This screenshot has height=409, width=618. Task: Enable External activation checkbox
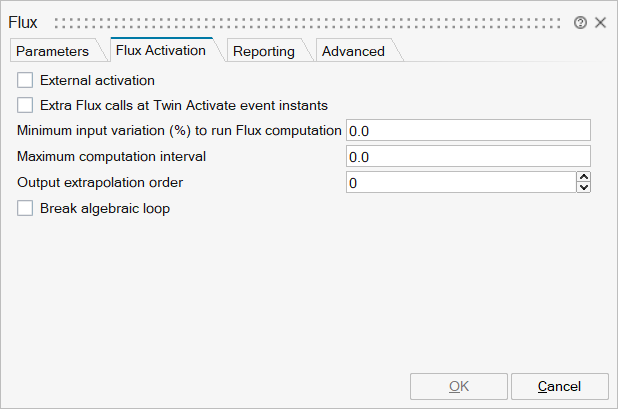tap(26, 80)
